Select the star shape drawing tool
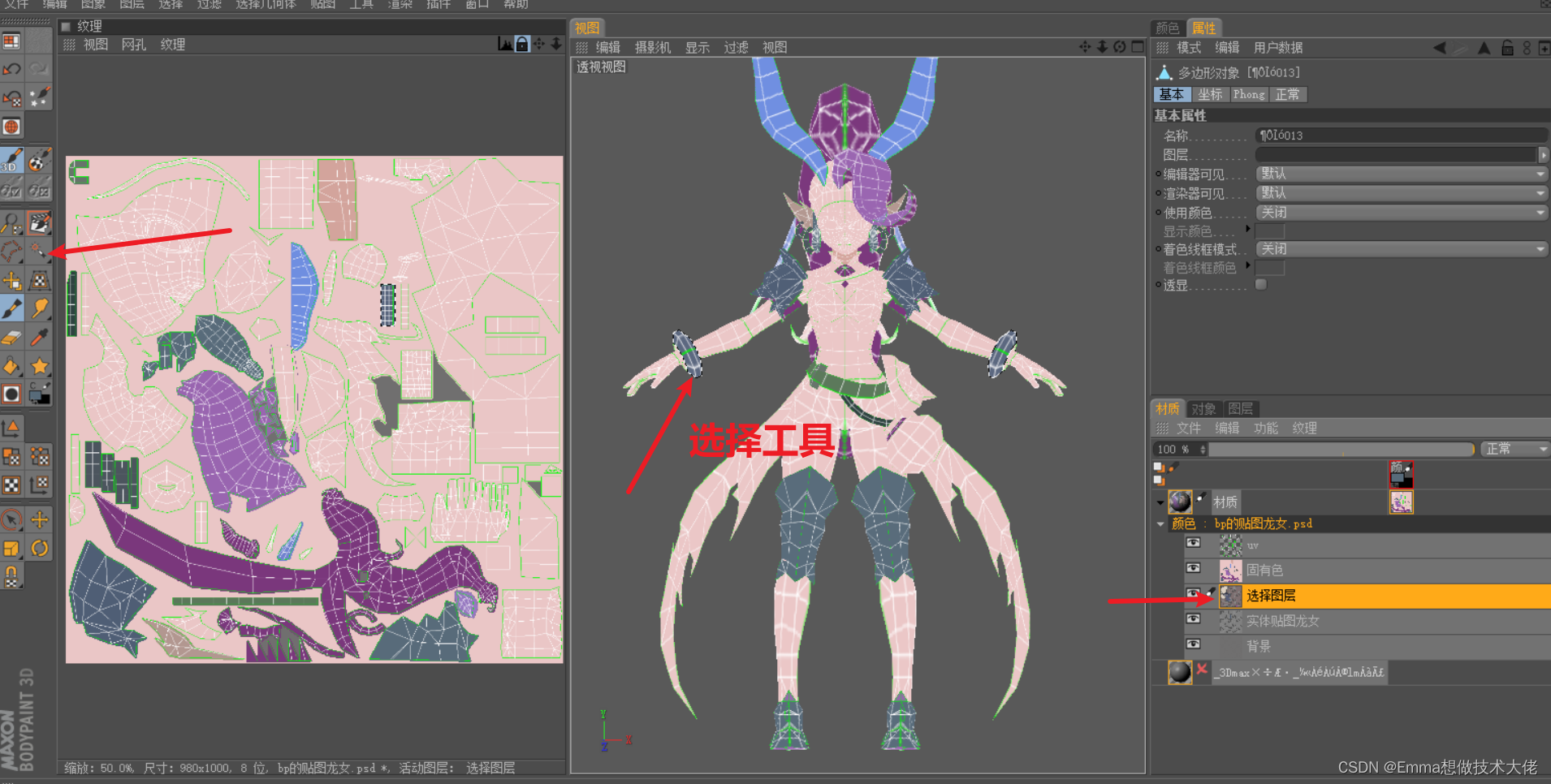 click(x=39, y=366)
